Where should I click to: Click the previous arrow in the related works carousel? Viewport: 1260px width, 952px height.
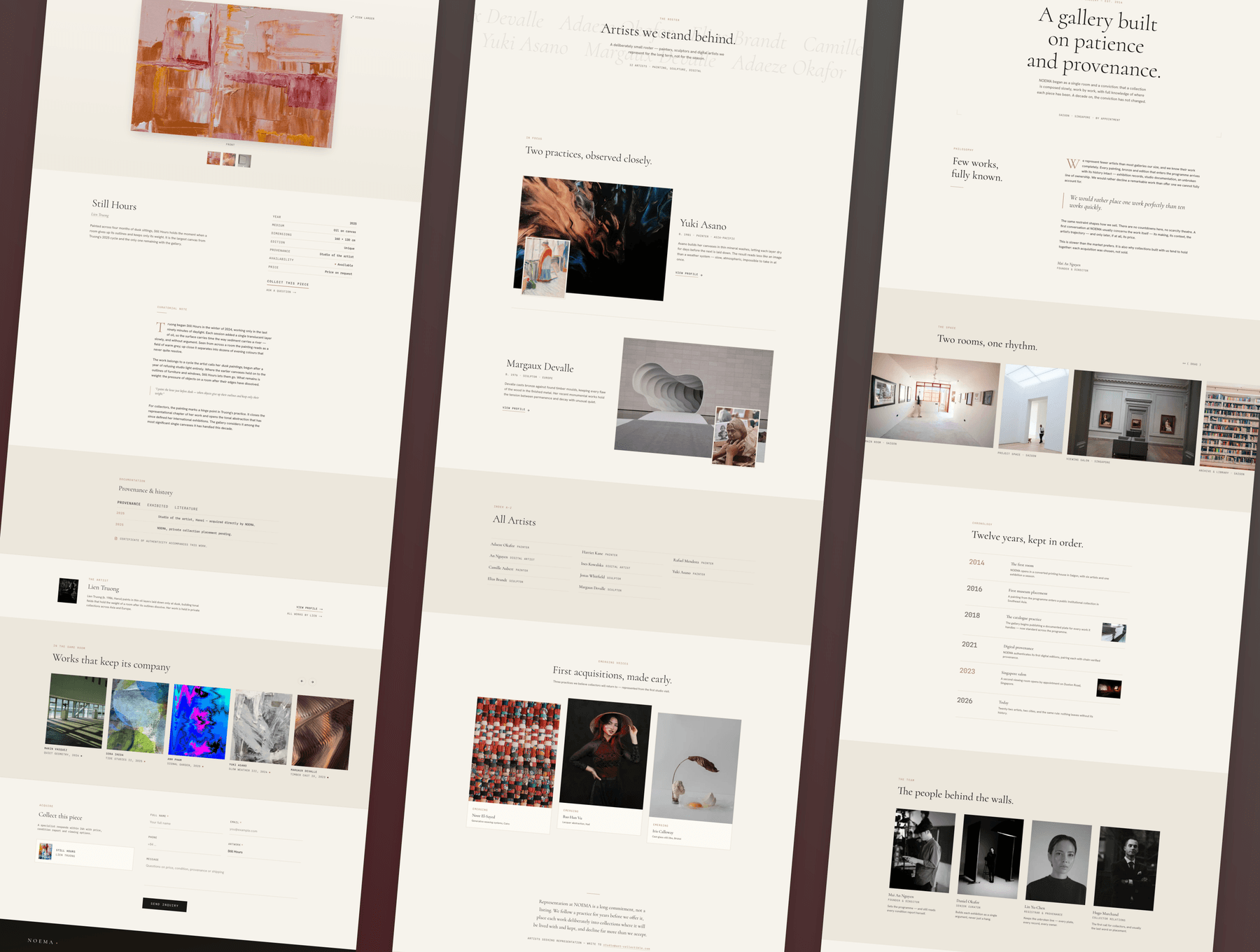[302, 680]
